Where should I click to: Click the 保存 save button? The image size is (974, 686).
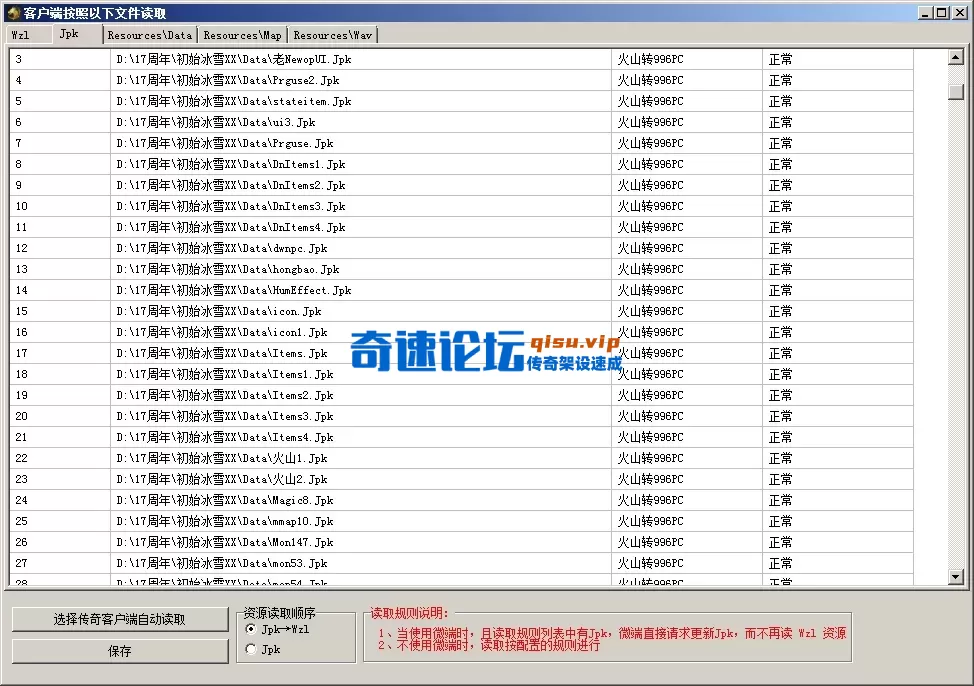pos(119,649)
